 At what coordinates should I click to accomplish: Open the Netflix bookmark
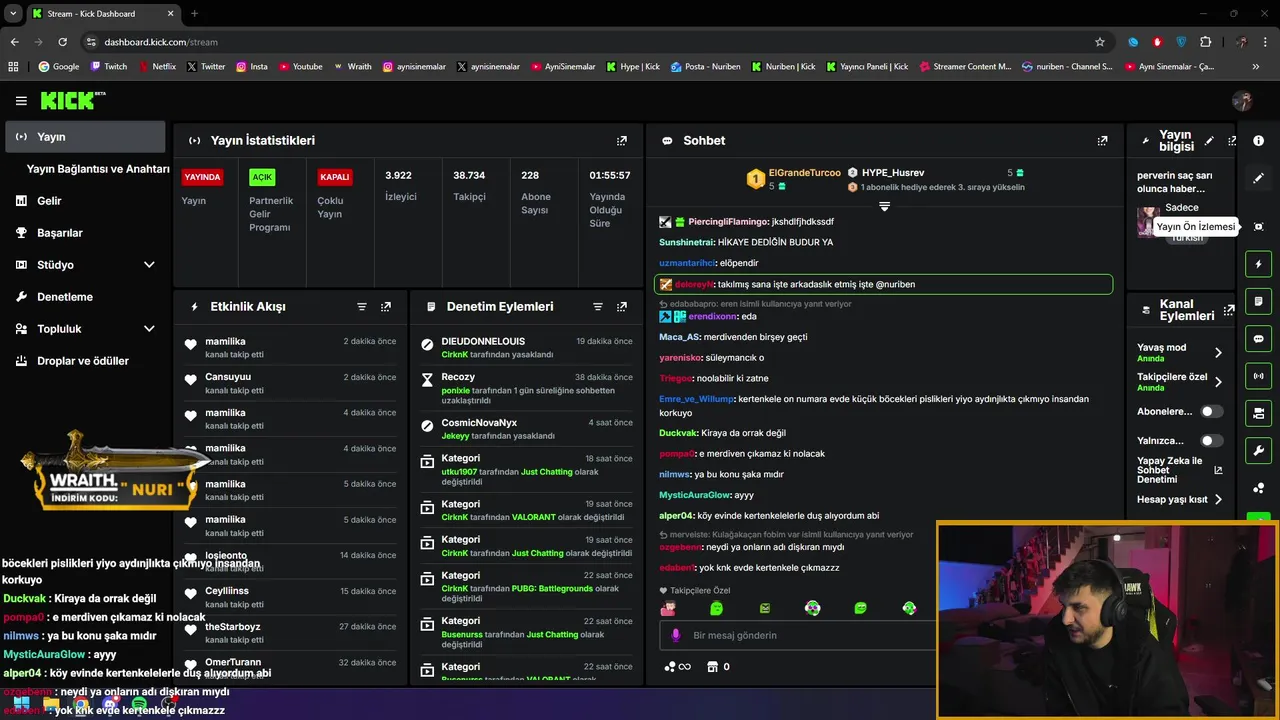coord(156,67)
